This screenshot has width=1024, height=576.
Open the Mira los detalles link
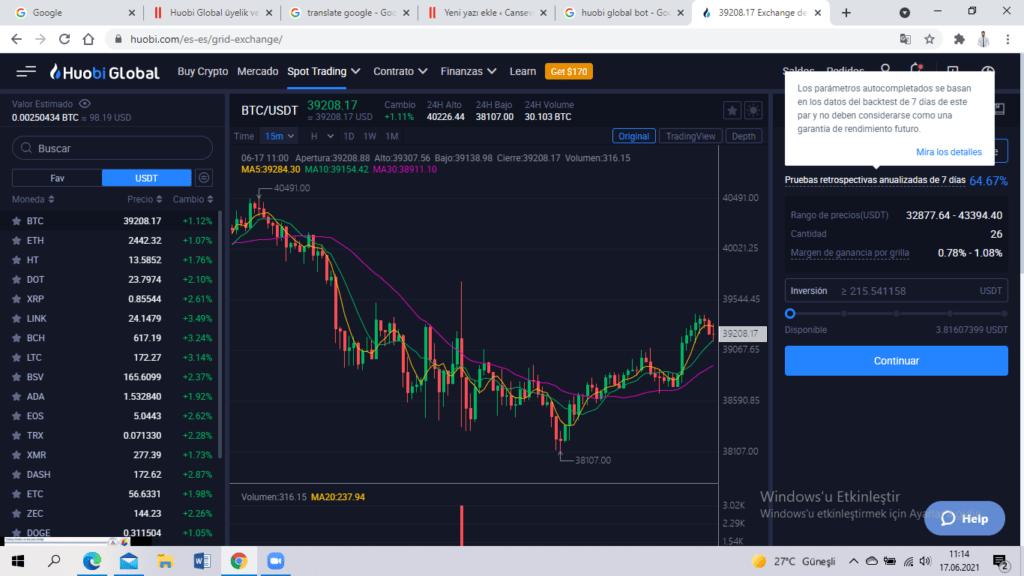pos(948,152)
